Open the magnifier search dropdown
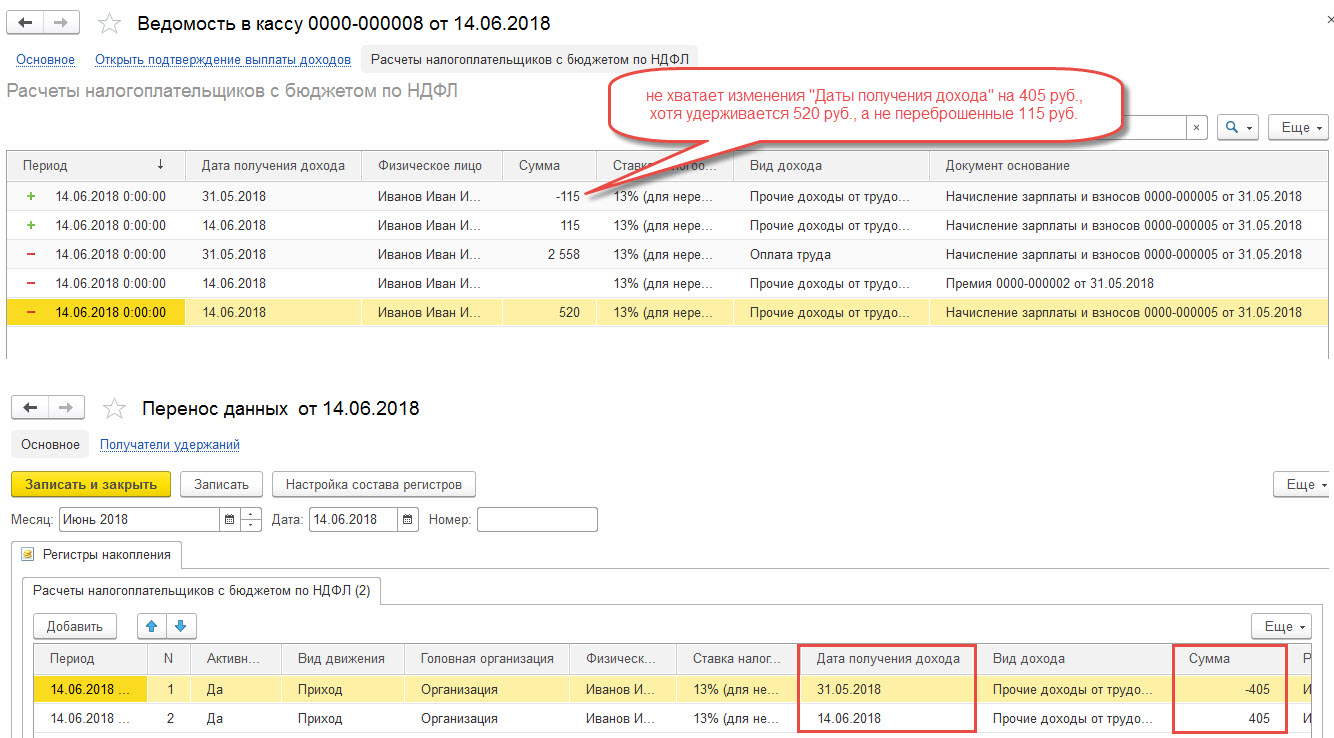Screen dimensions: 1334x738 tap(1237, 127)
